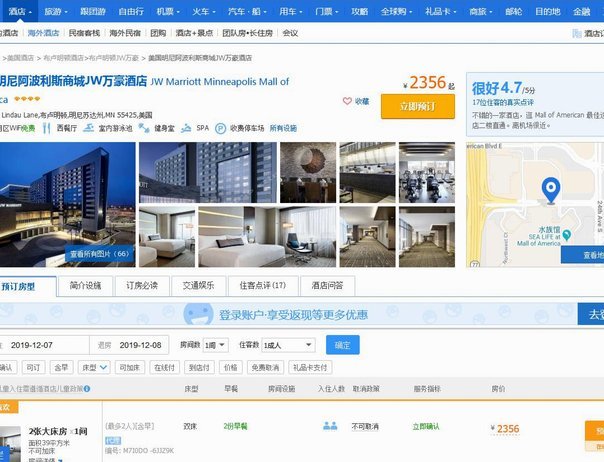Select the 民宿客栈 sub-navigation link
Image resolution: width=604 pixels, height=462 pixels.
tap(84, 33)
